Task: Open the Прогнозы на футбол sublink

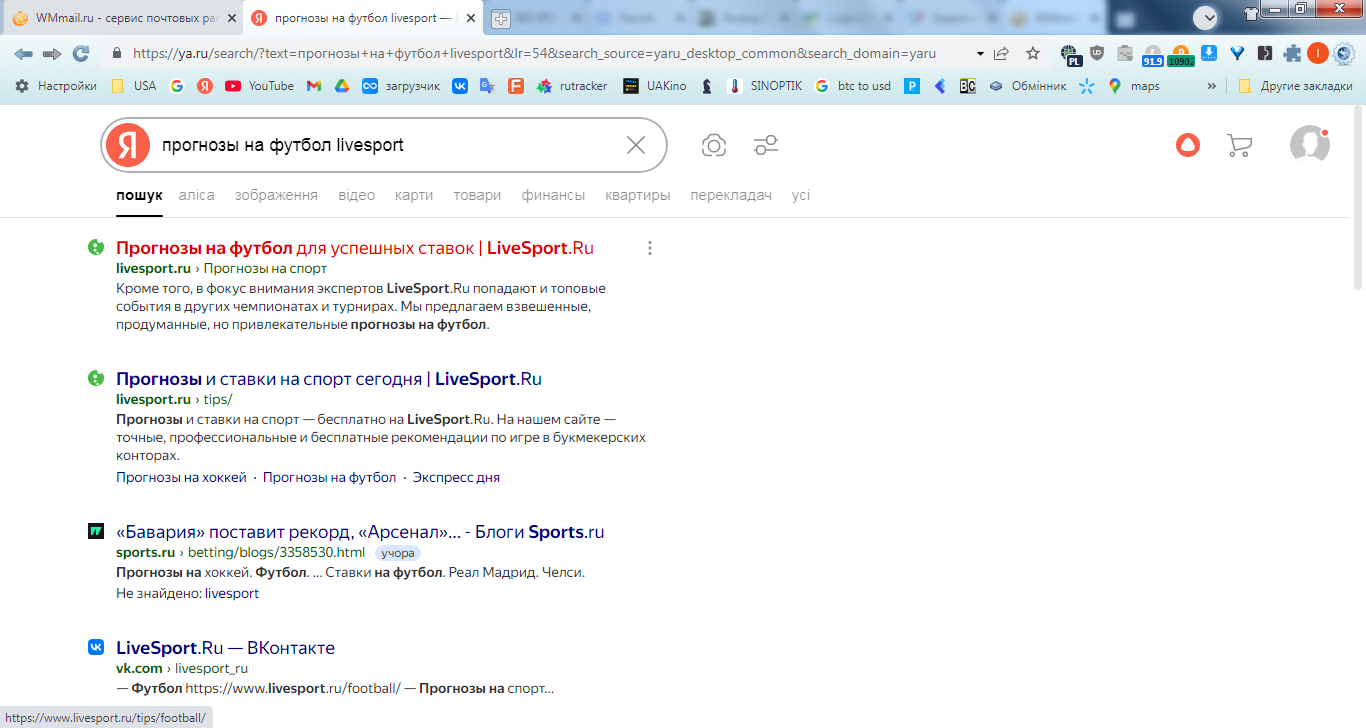Action: pos(329,477)
